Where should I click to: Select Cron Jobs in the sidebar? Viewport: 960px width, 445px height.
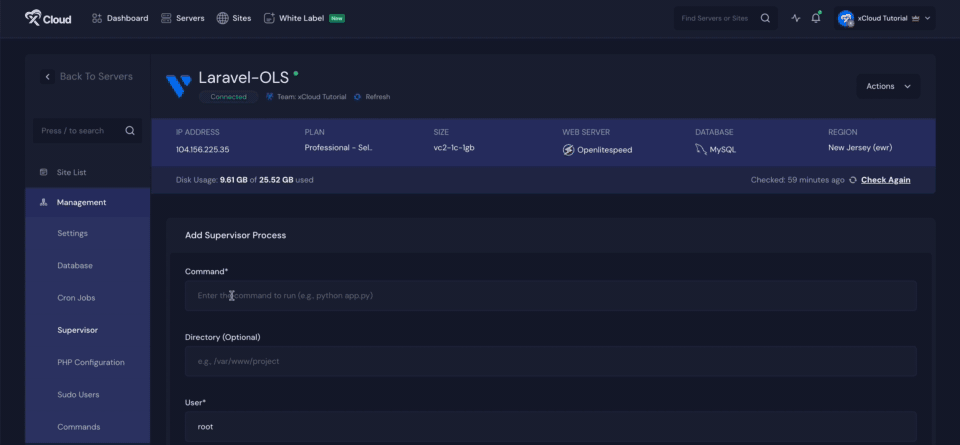(76, 298)
